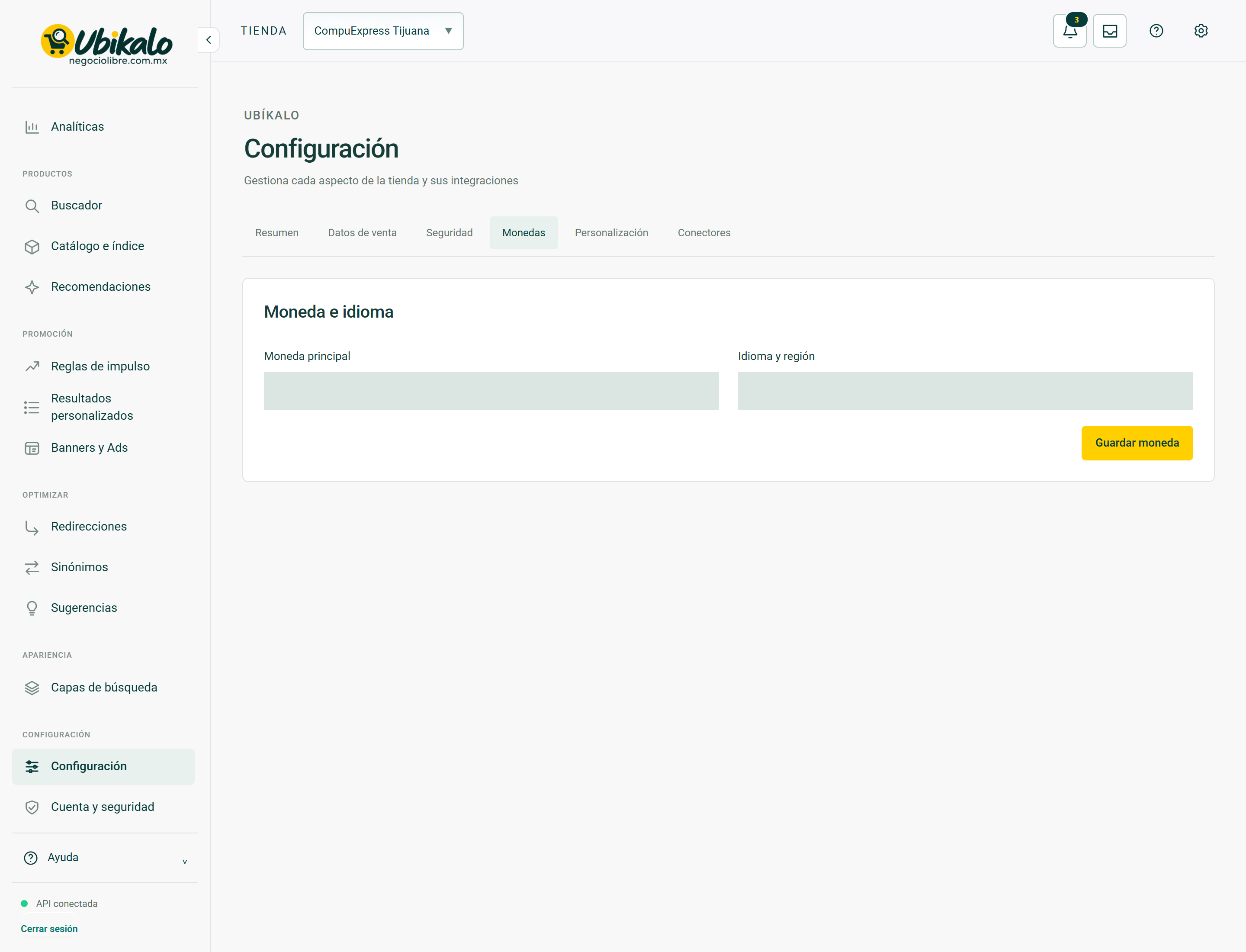Expand the Ayuda section chevron

(x=185, y=861)
